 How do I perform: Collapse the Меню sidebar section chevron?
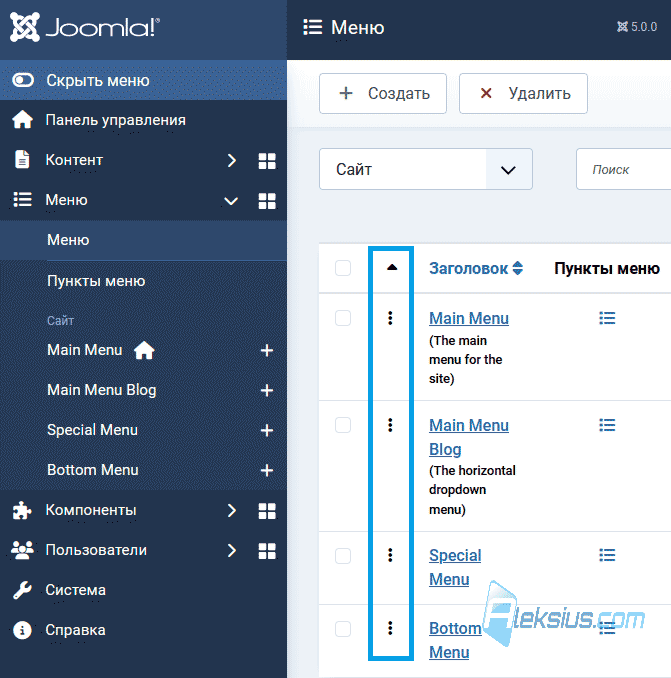[231, 201]
